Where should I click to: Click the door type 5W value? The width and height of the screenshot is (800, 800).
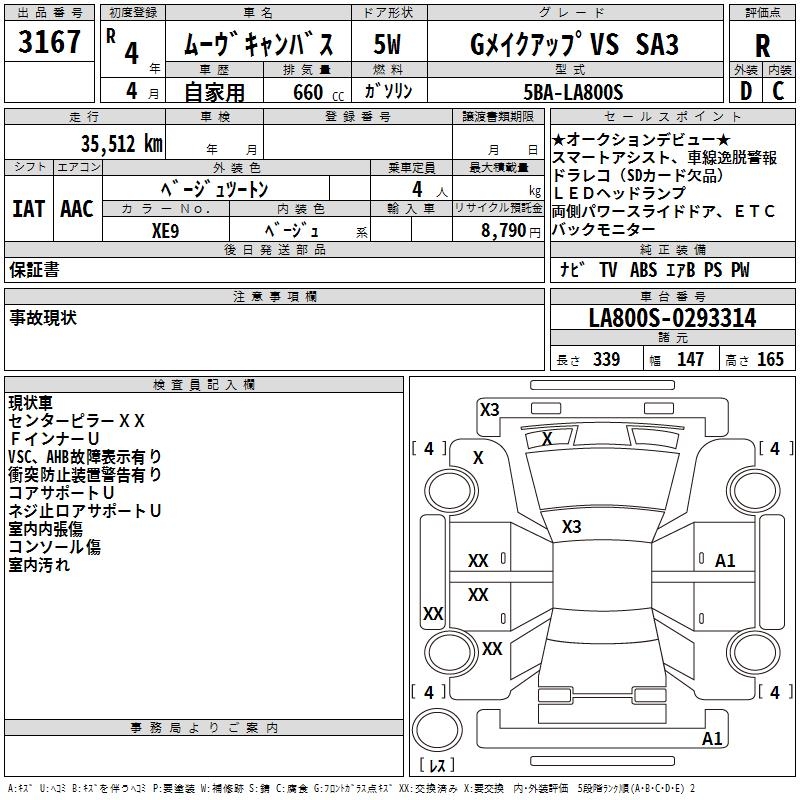[x=387, y=44]
